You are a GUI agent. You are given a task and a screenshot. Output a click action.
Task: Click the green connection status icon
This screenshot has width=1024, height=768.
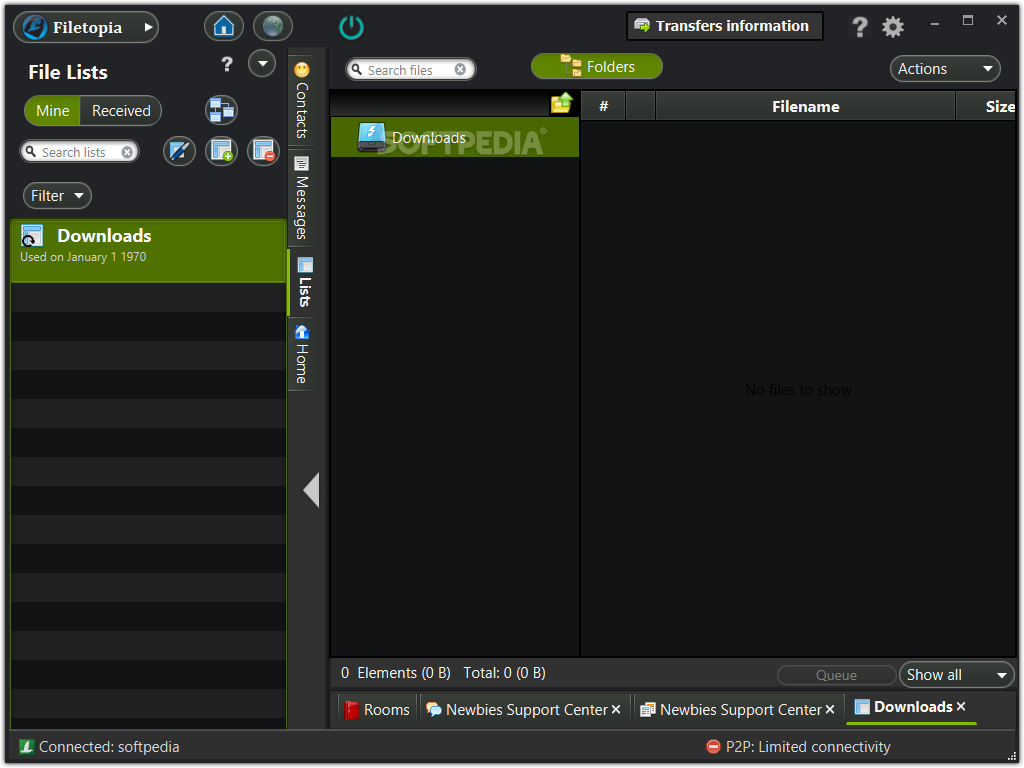(27, 746)
